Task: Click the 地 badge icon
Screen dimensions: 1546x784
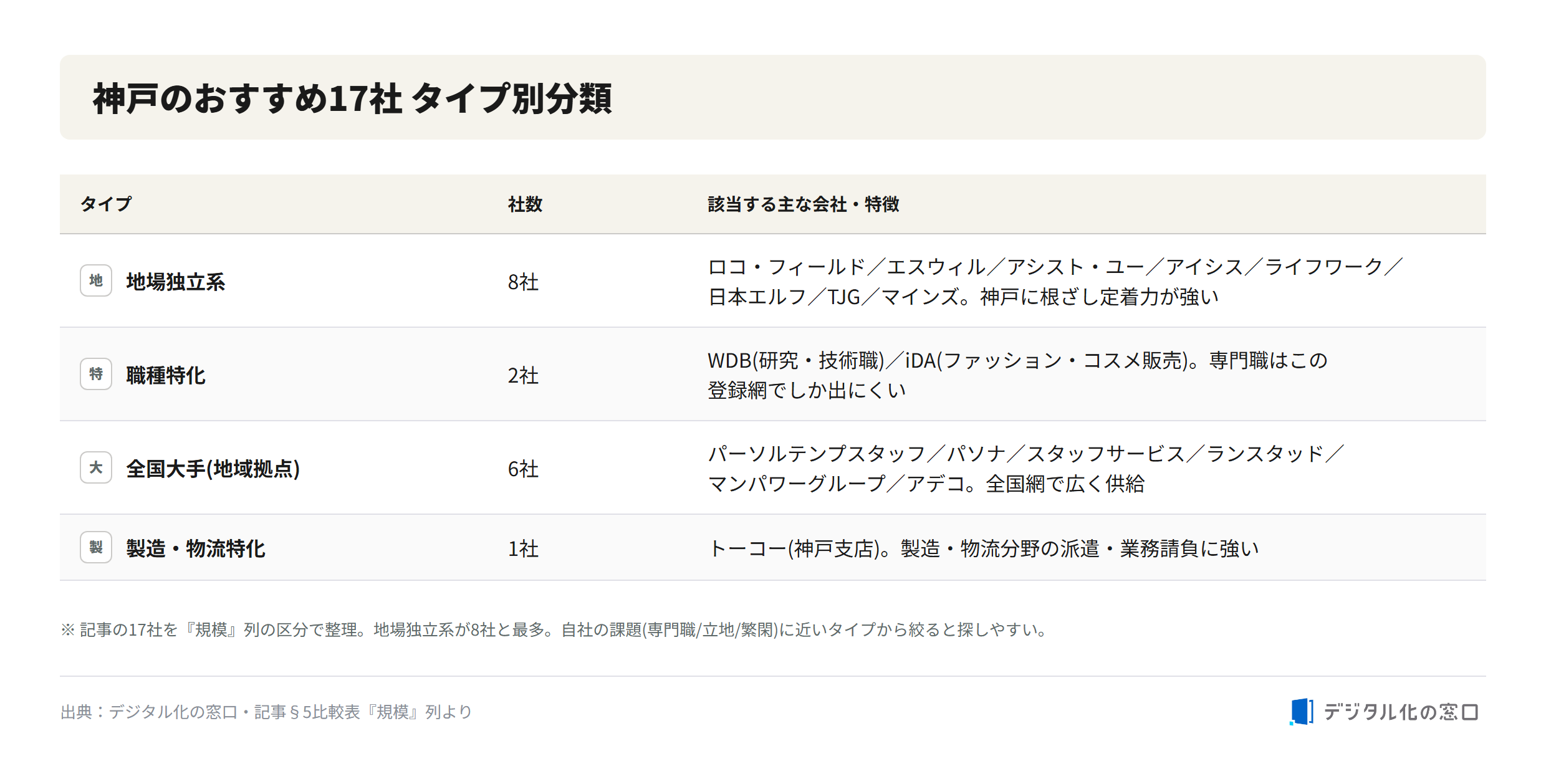Action: coord(96,280)
